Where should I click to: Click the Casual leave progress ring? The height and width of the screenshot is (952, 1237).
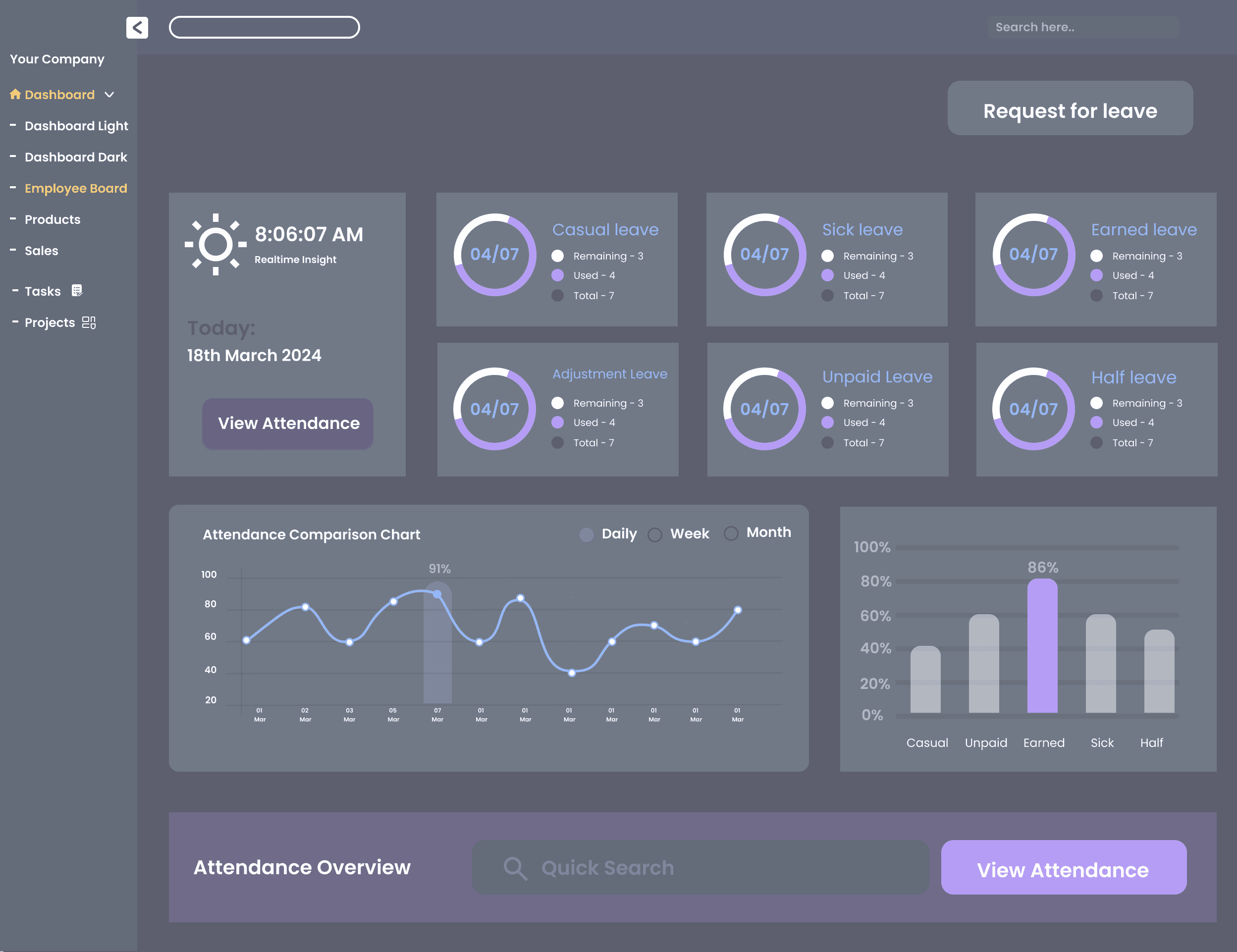pyautogui.click(x=494, y=254)
